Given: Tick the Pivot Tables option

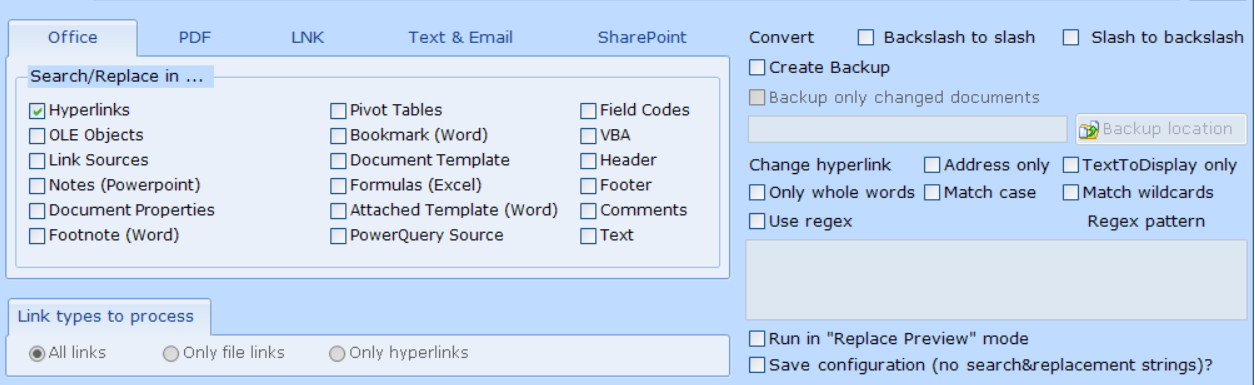Looking at the screenshot, I should pos(338,111).
